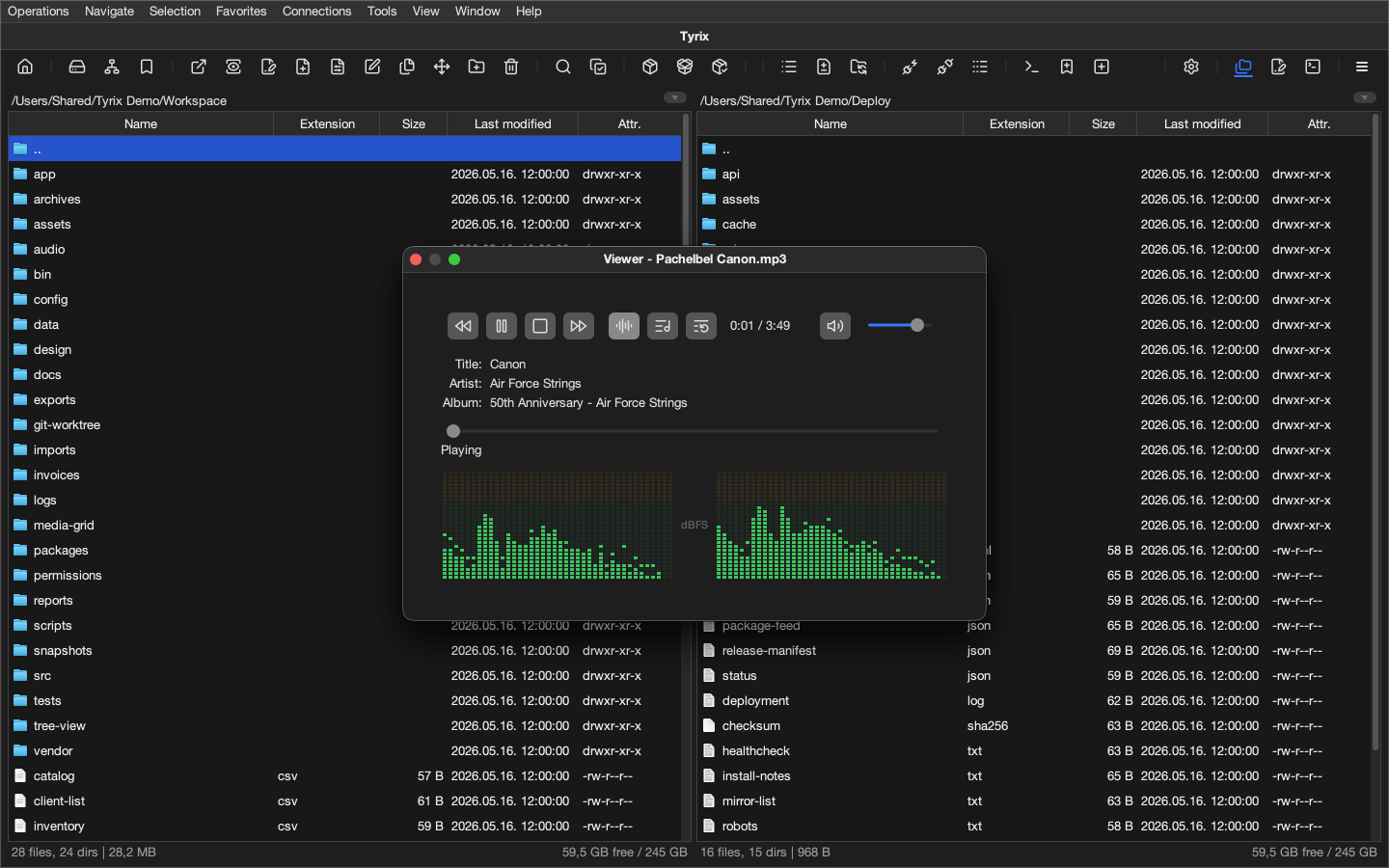Toggle the terminal panel icon at toolbar right

(x=1313, y=67)
